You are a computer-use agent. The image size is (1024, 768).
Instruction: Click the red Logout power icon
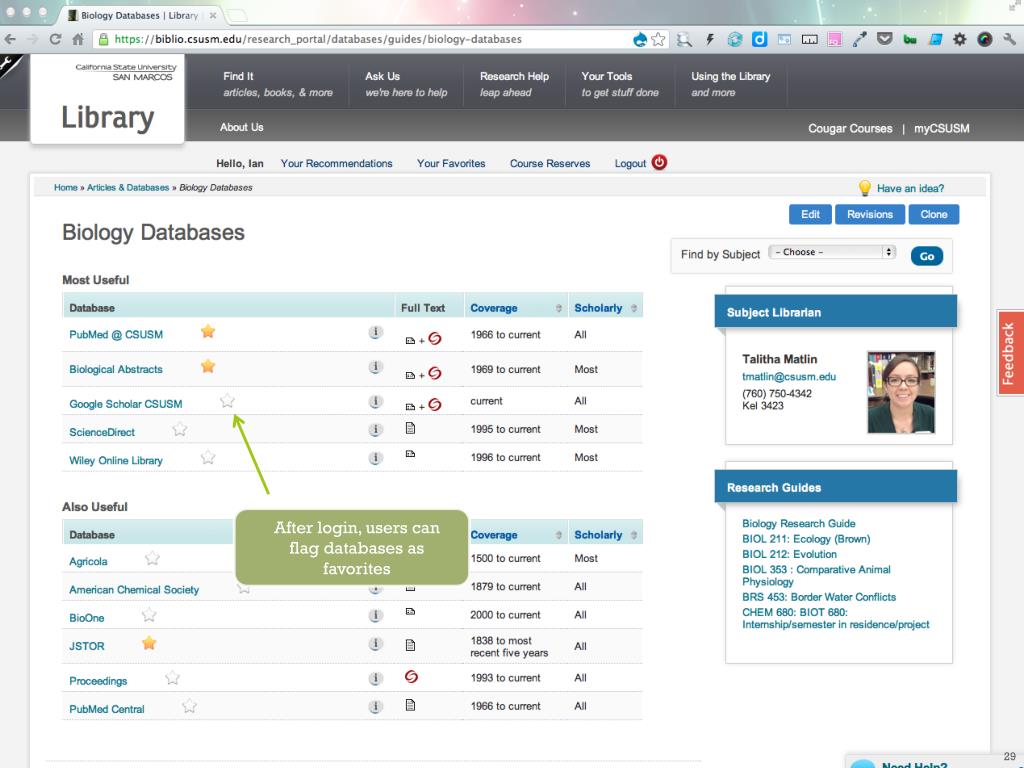click(x=659, y=163)
